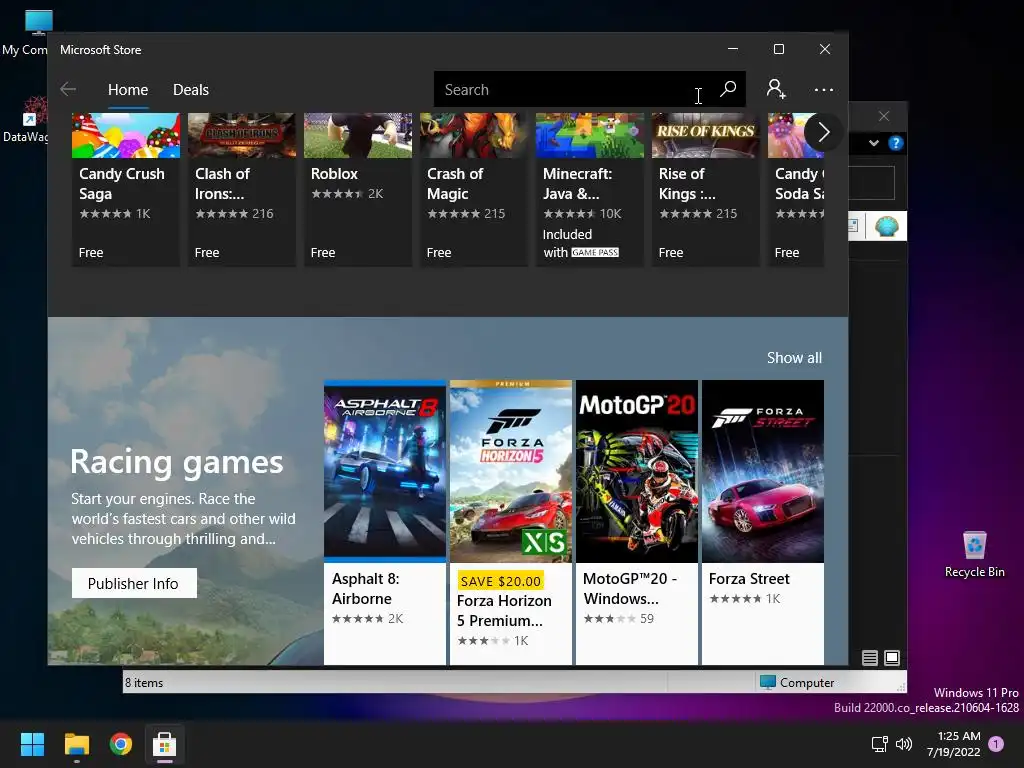Click the volume speaker tray icon

coord(904,744)
